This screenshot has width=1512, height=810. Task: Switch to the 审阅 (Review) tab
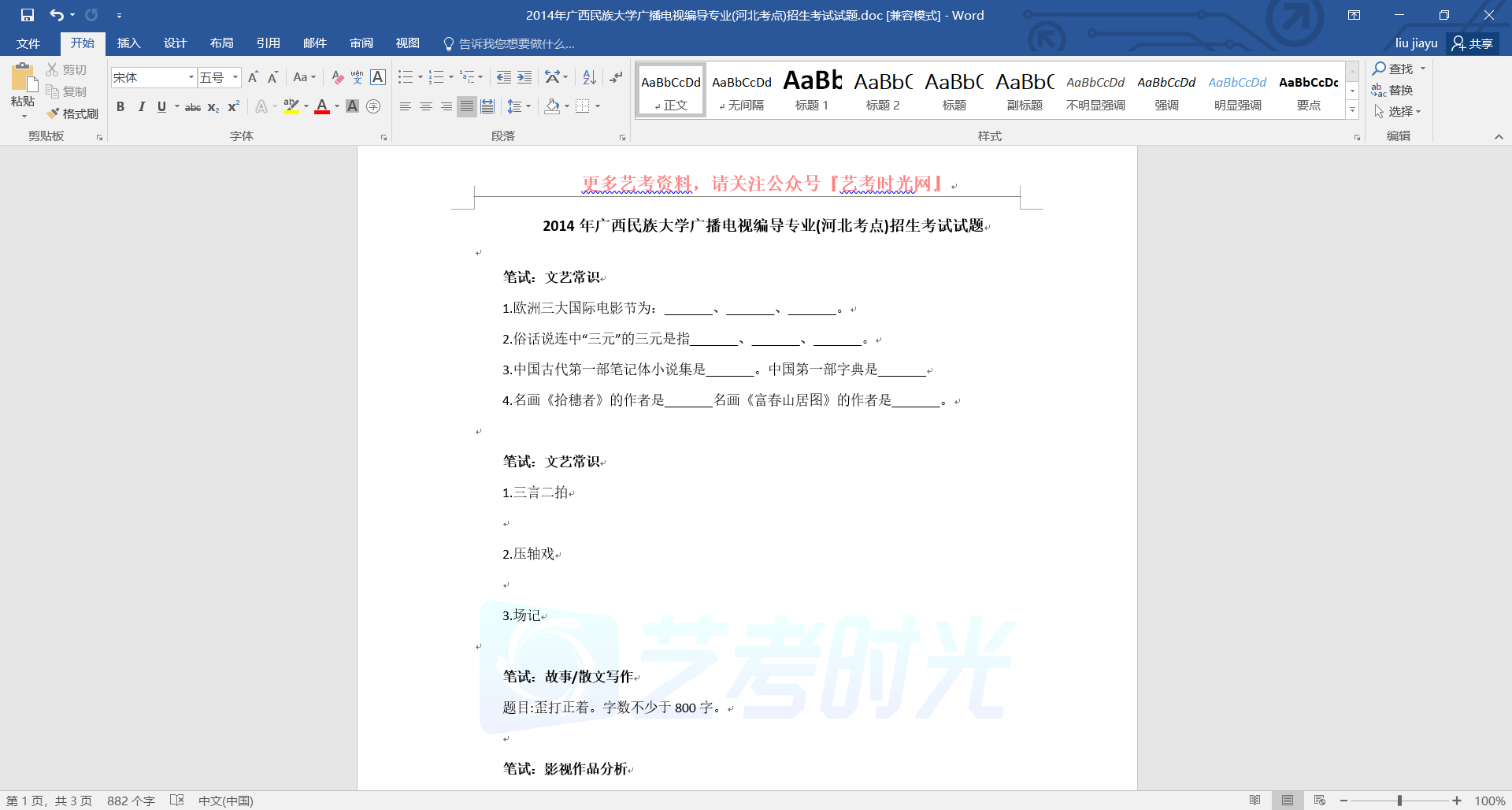pyautogui.click(x=361, y=43)
